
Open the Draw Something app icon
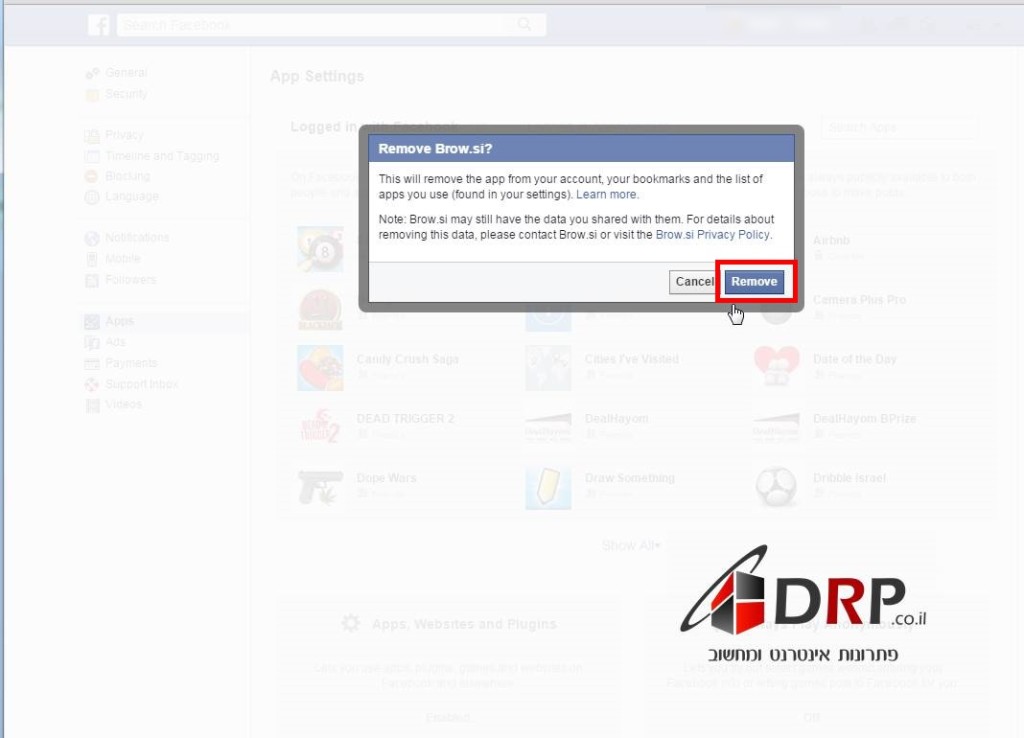point(548,487)
